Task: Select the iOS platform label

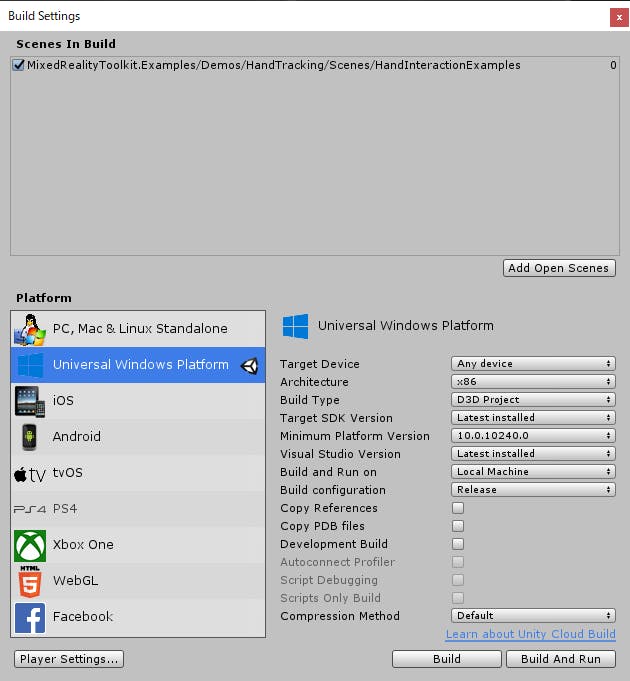Action: [63, 400]
